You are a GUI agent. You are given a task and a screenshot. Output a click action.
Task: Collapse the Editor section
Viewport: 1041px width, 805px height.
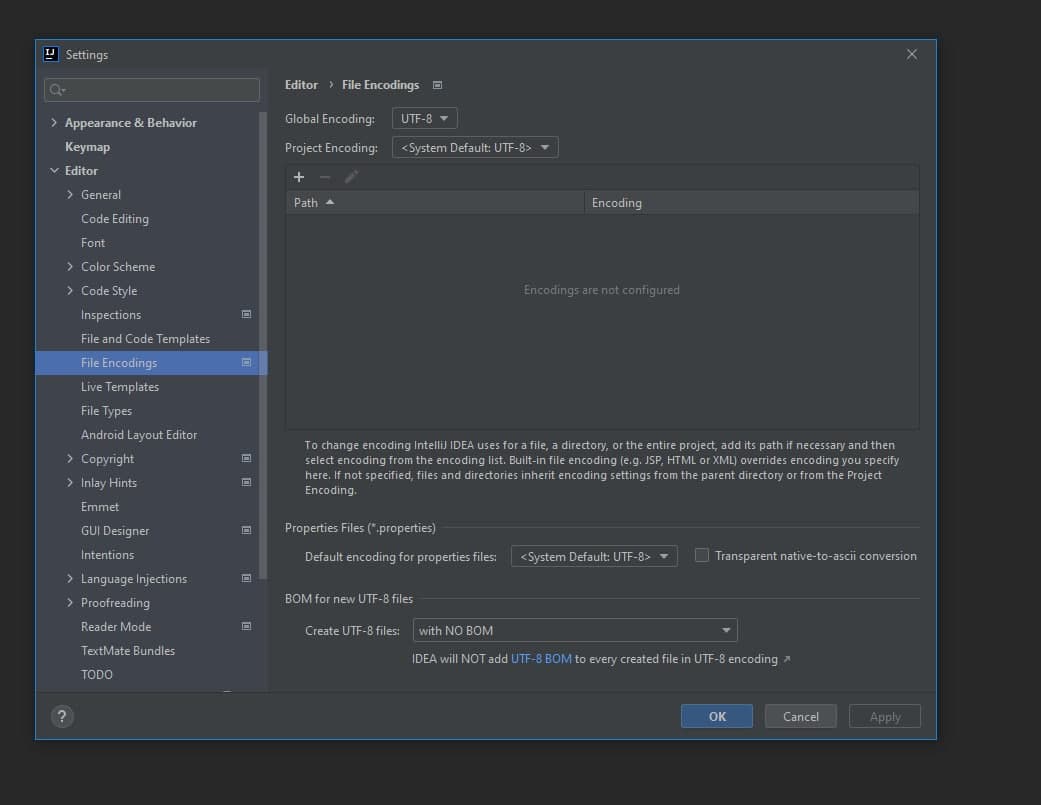coord(54,171)
